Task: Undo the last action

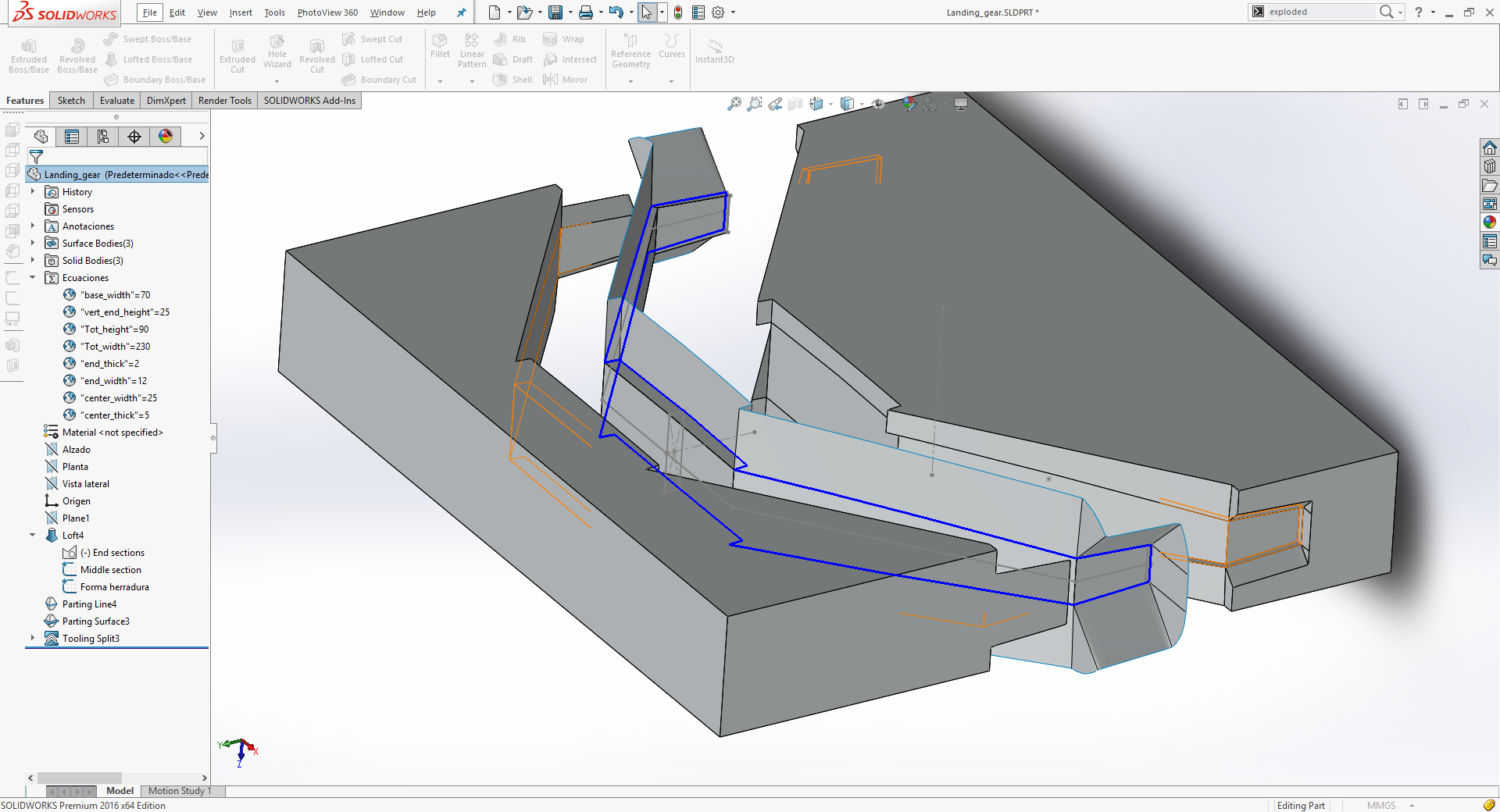Action: (x=616, y=12)
